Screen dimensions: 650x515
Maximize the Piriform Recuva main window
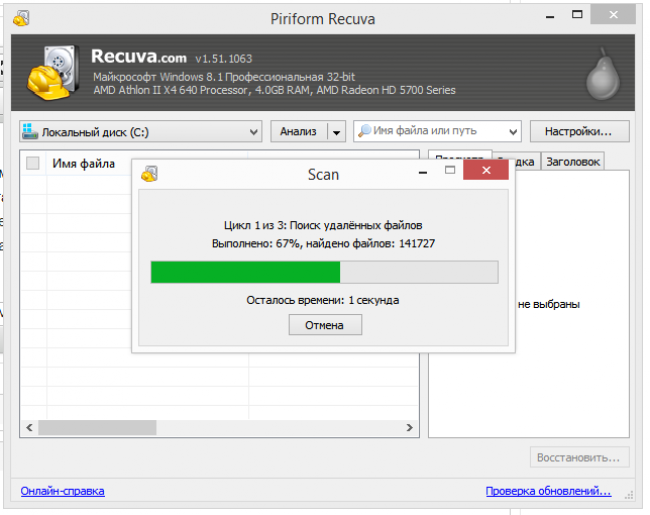pos(577,15)
